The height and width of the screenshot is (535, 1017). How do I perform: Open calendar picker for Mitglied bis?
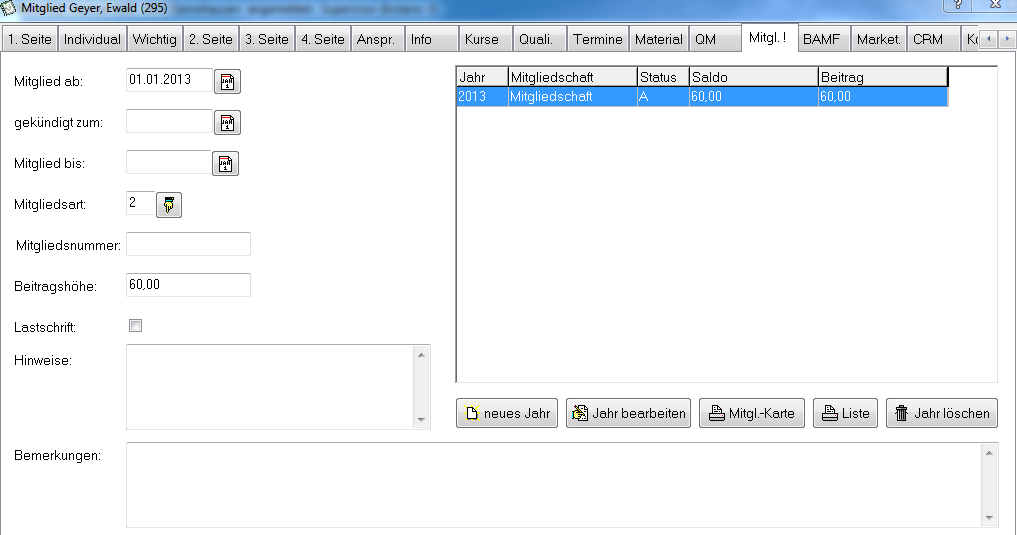[225, 163]
